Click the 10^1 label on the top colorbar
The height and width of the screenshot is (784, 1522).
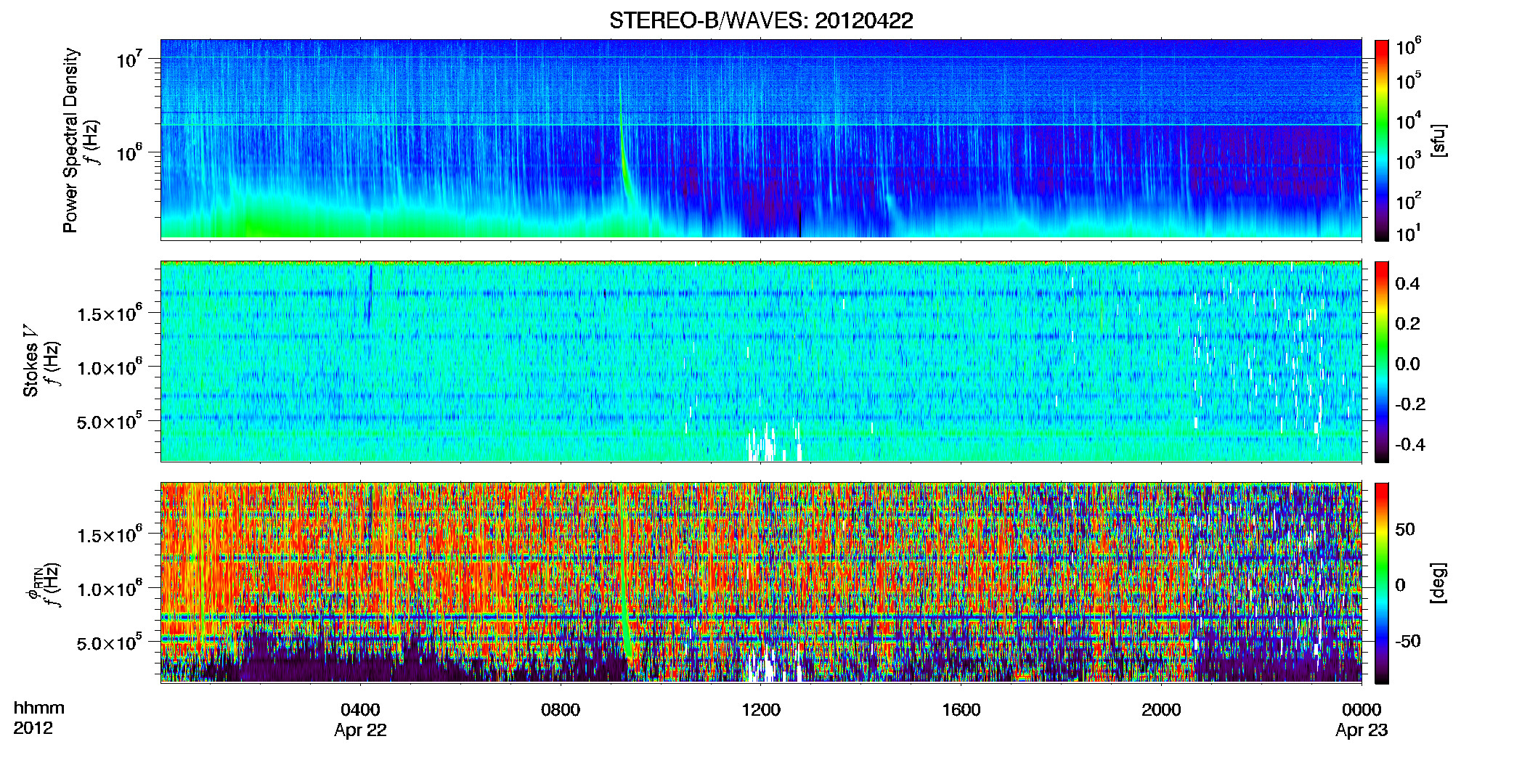click(x=1408, y=234)
